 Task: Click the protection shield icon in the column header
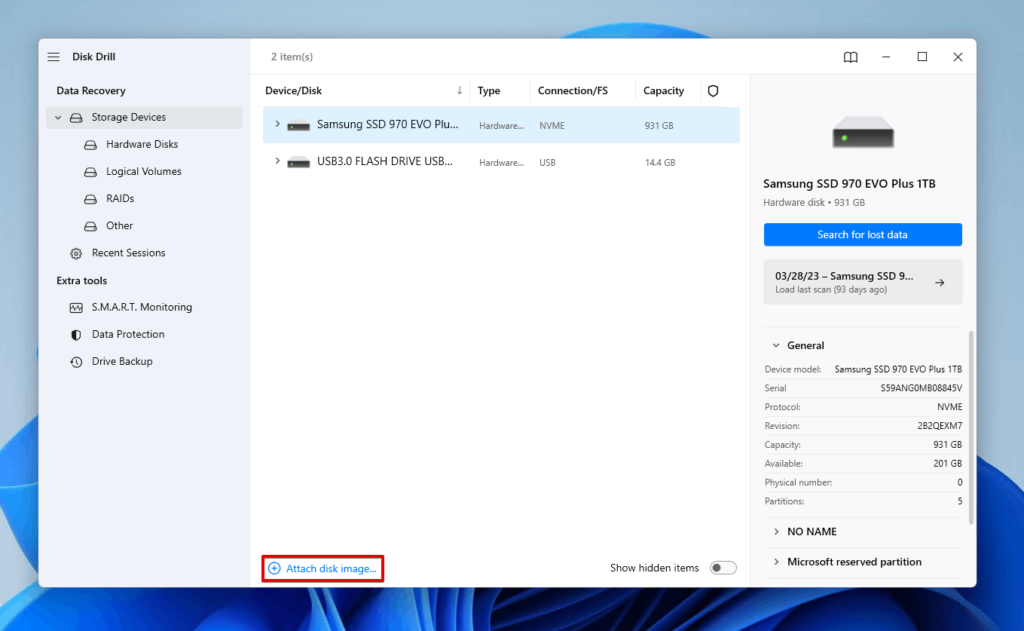click(713, 90)
